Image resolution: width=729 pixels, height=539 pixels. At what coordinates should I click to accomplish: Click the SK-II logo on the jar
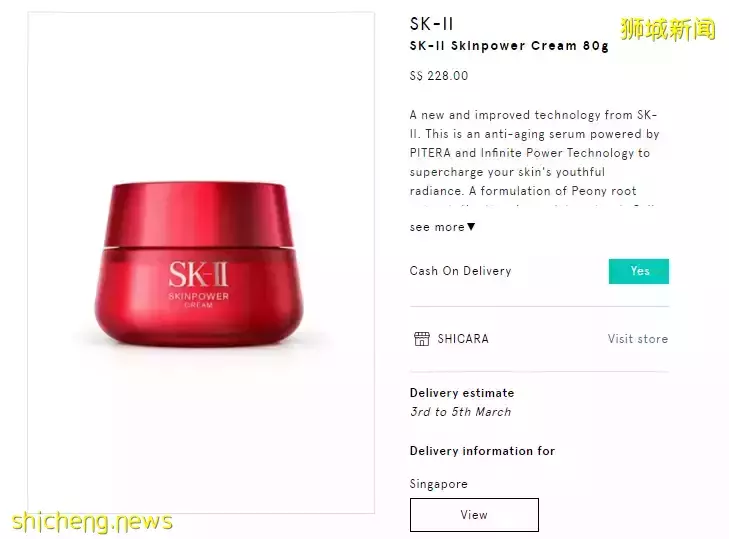pyautogui.click(x=198, y=274)
